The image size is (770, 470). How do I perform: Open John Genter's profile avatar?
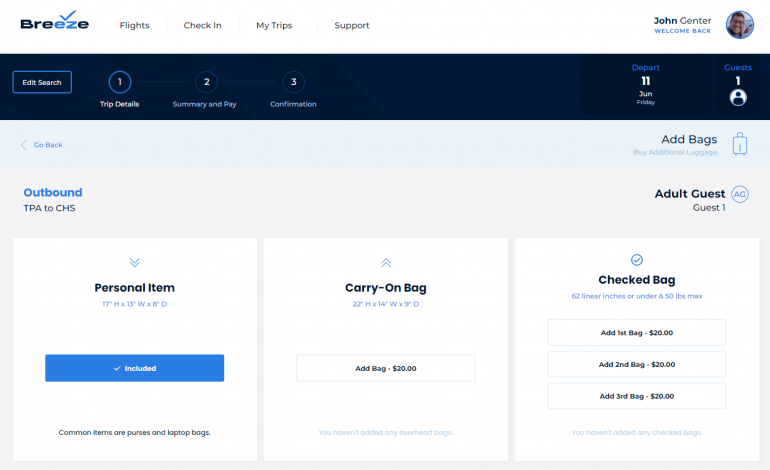pyautogui.click(x=740, y=25)
